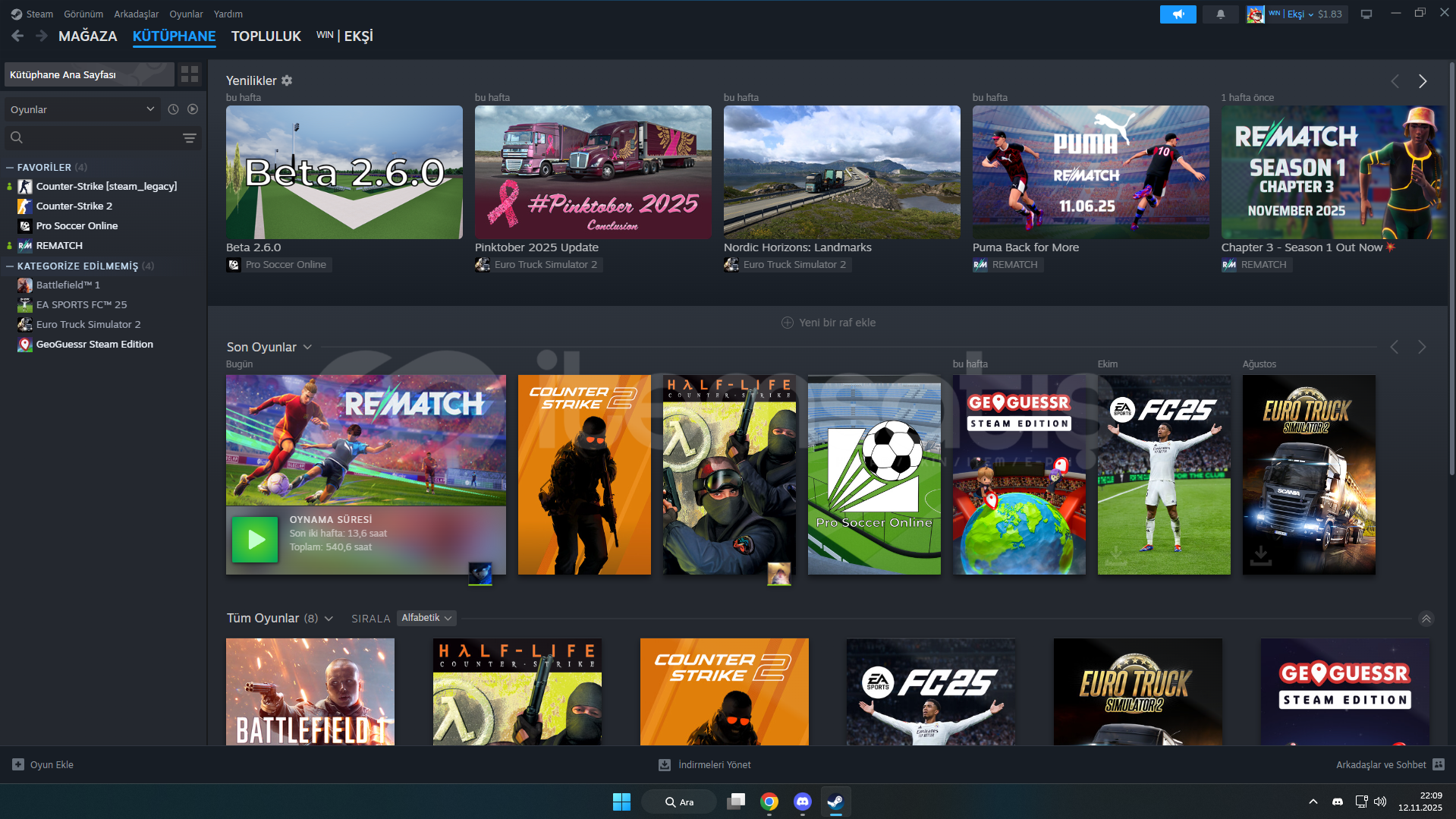Show hidden system tray icons

click(x=1313, y=802)
